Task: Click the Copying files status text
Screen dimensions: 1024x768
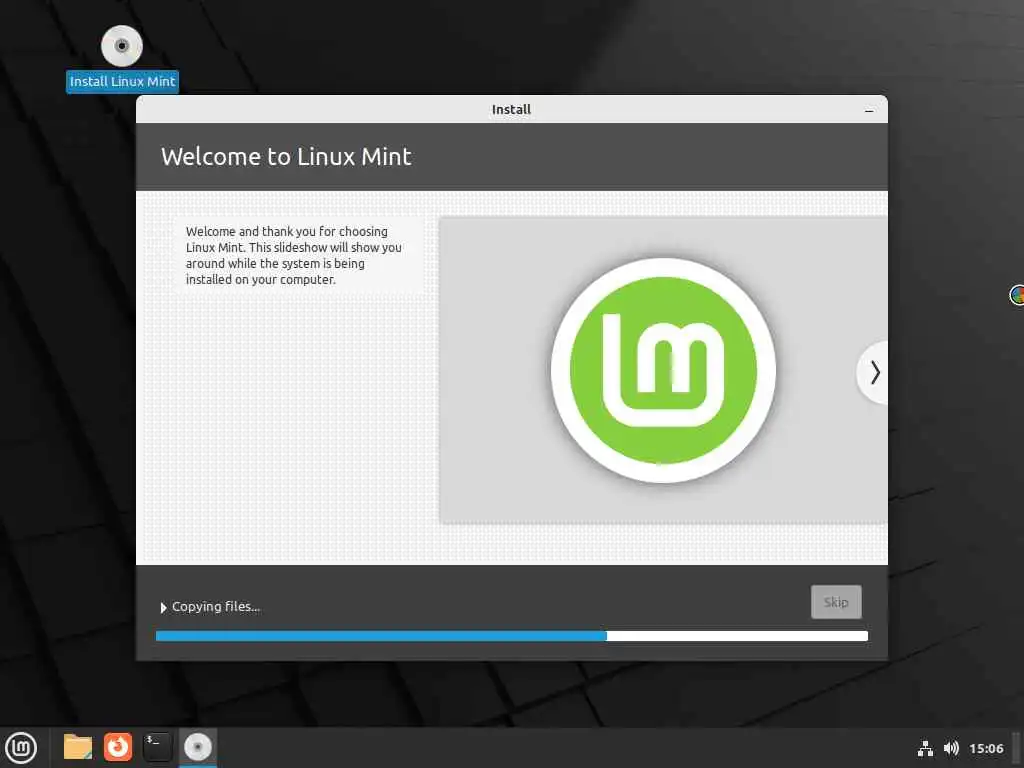Action: click(x=216, y=607)
